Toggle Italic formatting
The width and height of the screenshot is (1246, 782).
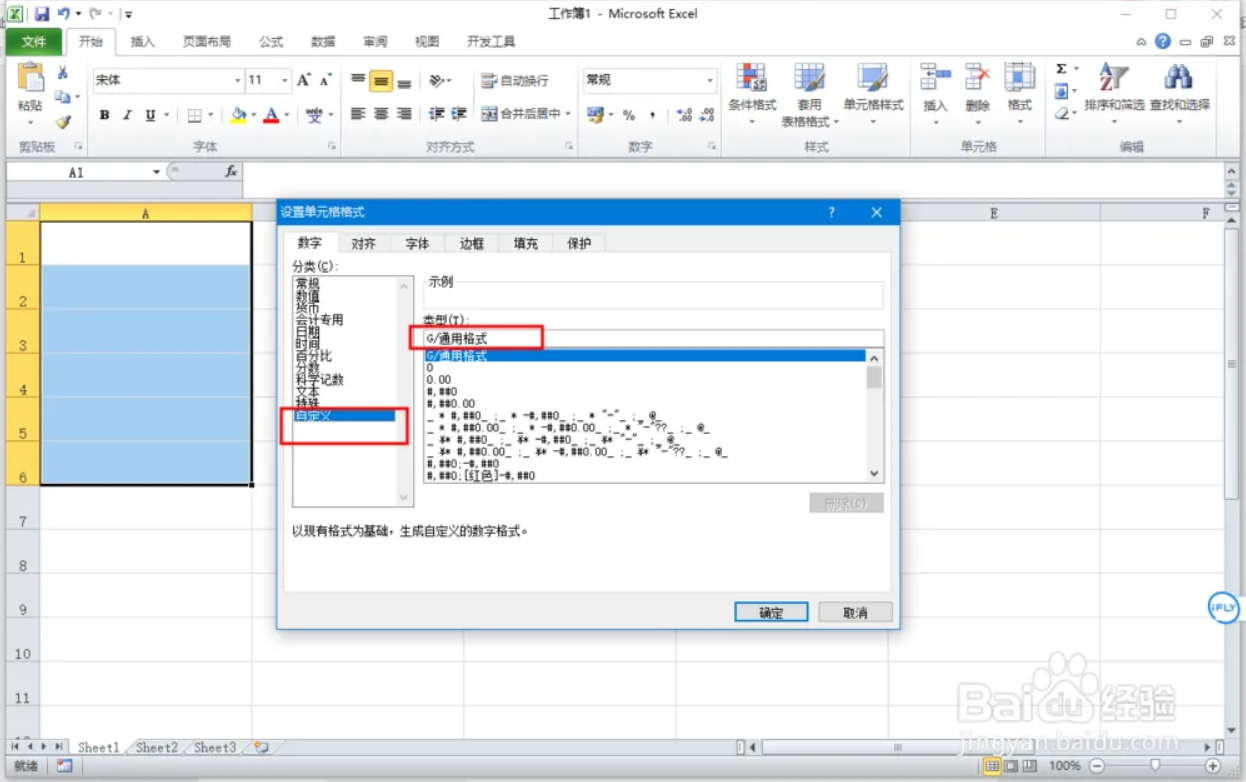tap(127, 115)
